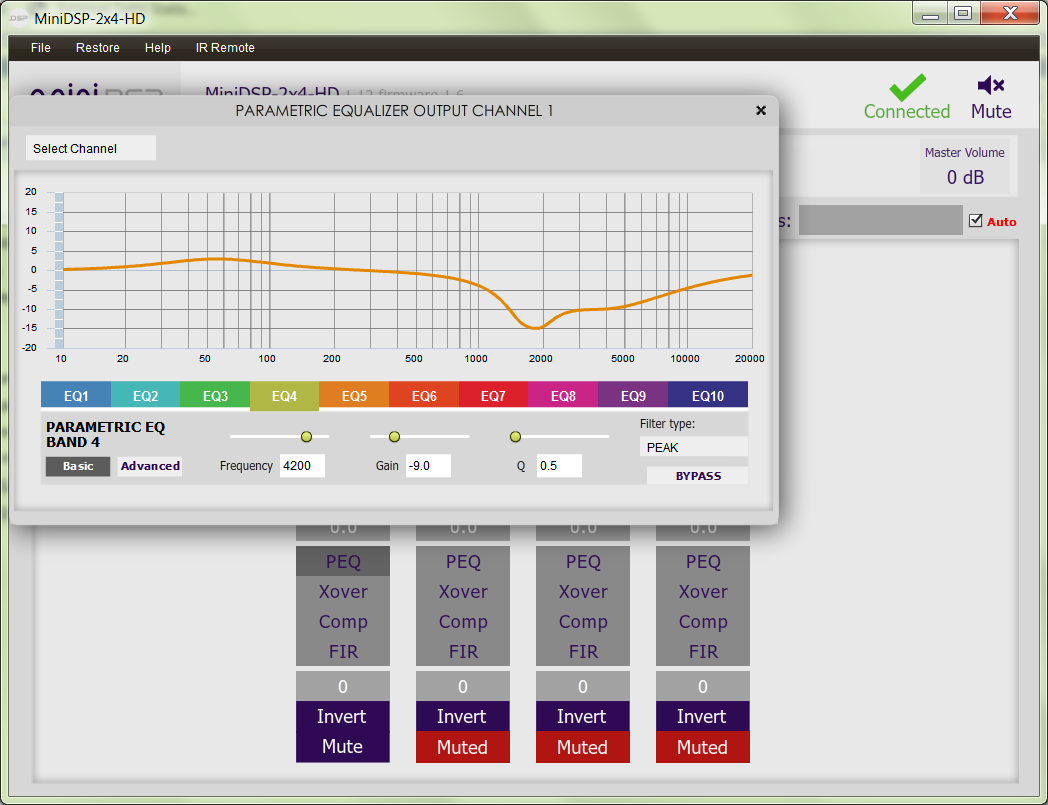Image resolution: width=1048 pixels, height=805 pixels.
Task: Click the Gain slider knob
Action: 394,437
